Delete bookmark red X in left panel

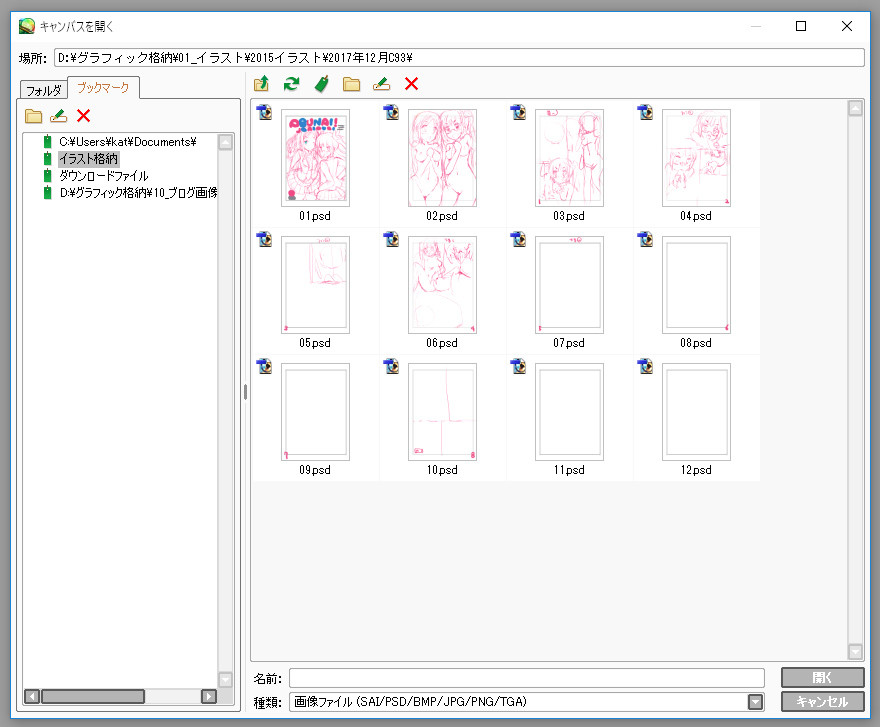pyautogui.click(x=84, y=116)
